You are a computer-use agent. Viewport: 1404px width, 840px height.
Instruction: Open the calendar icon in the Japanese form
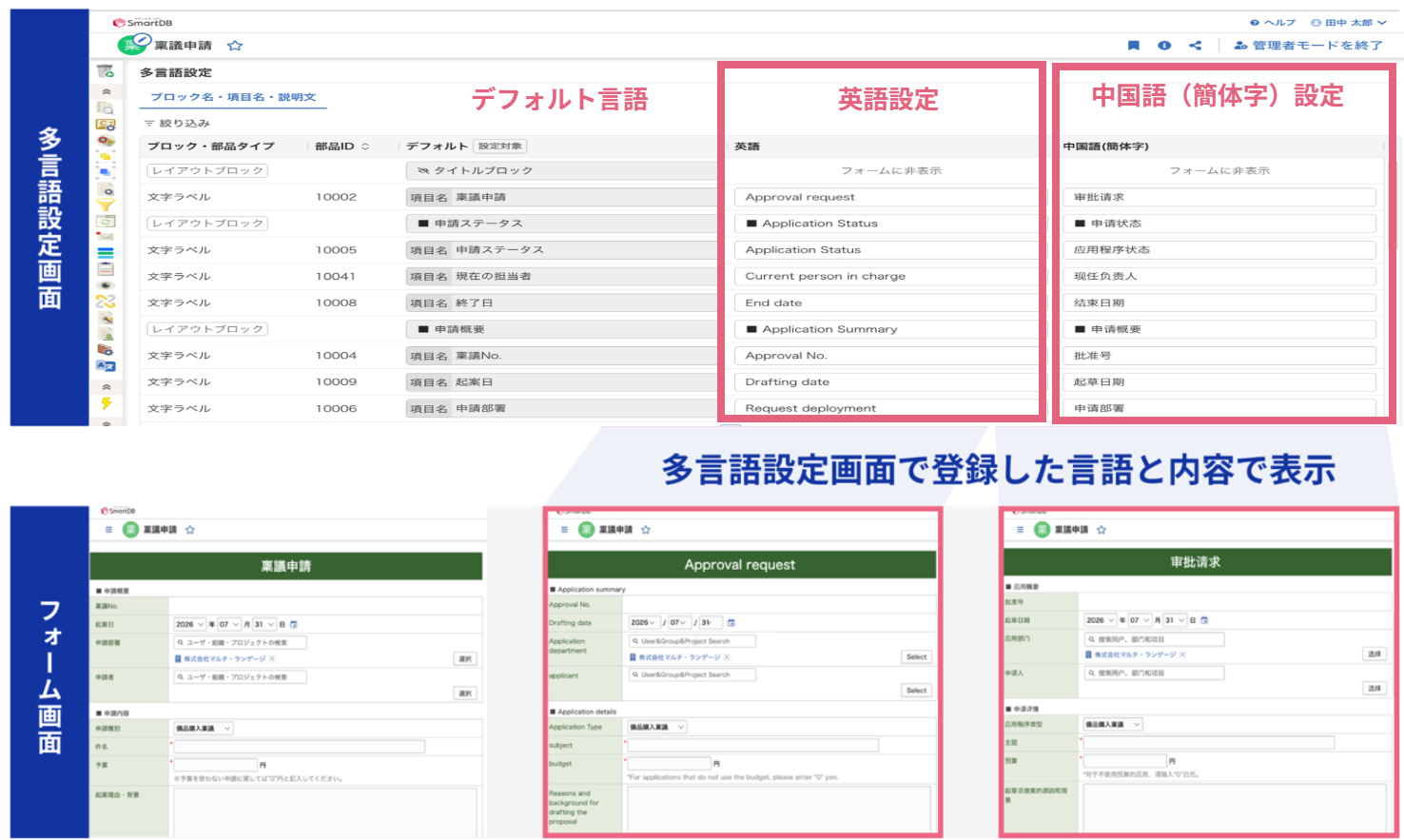click(x=294, y=625)
